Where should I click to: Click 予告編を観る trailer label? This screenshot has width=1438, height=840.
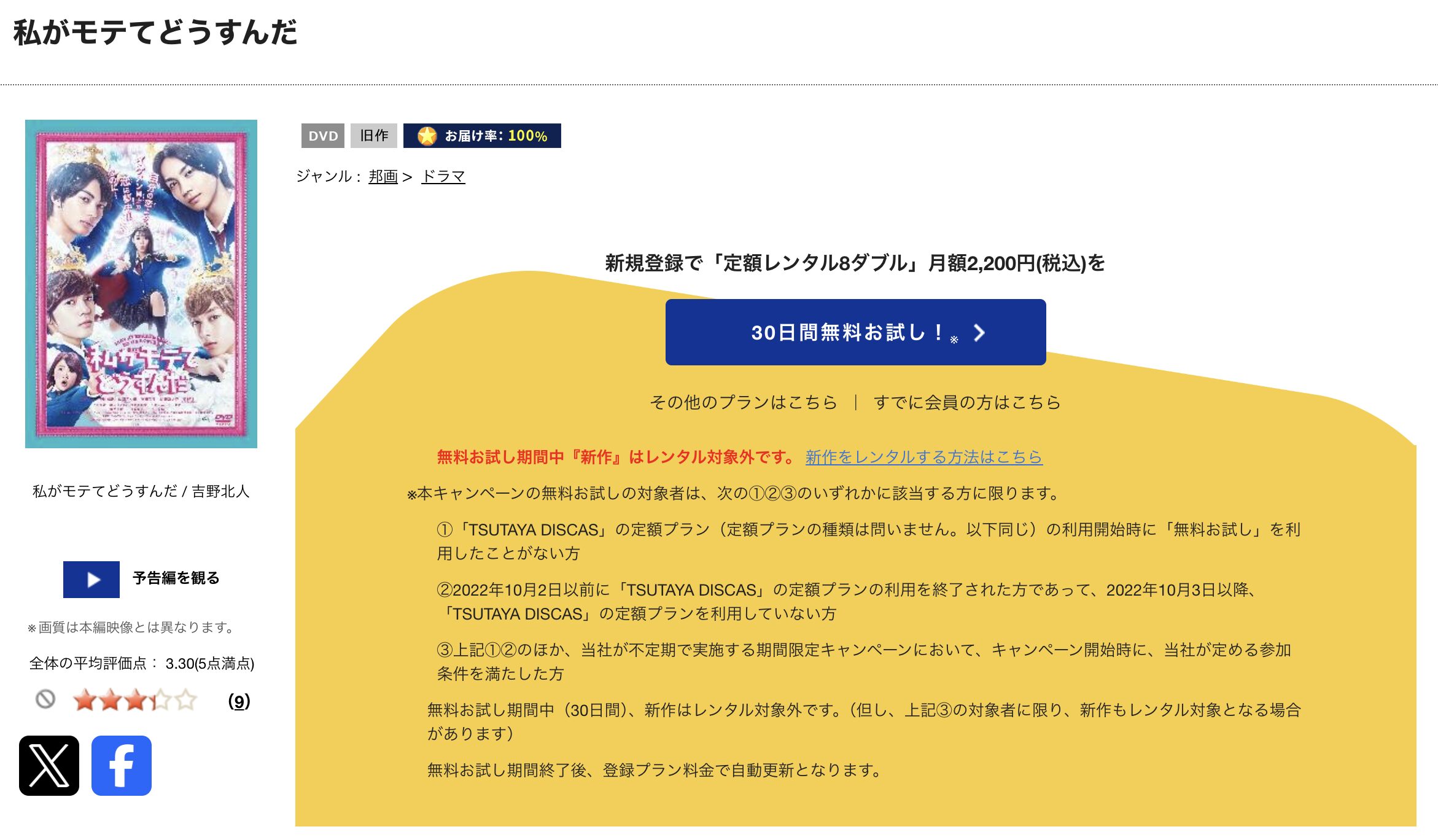(x=176, y=578)
